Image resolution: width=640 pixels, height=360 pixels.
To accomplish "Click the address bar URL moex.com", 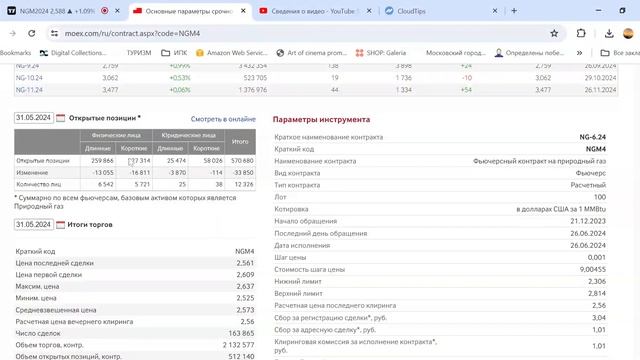I will 132,33.
